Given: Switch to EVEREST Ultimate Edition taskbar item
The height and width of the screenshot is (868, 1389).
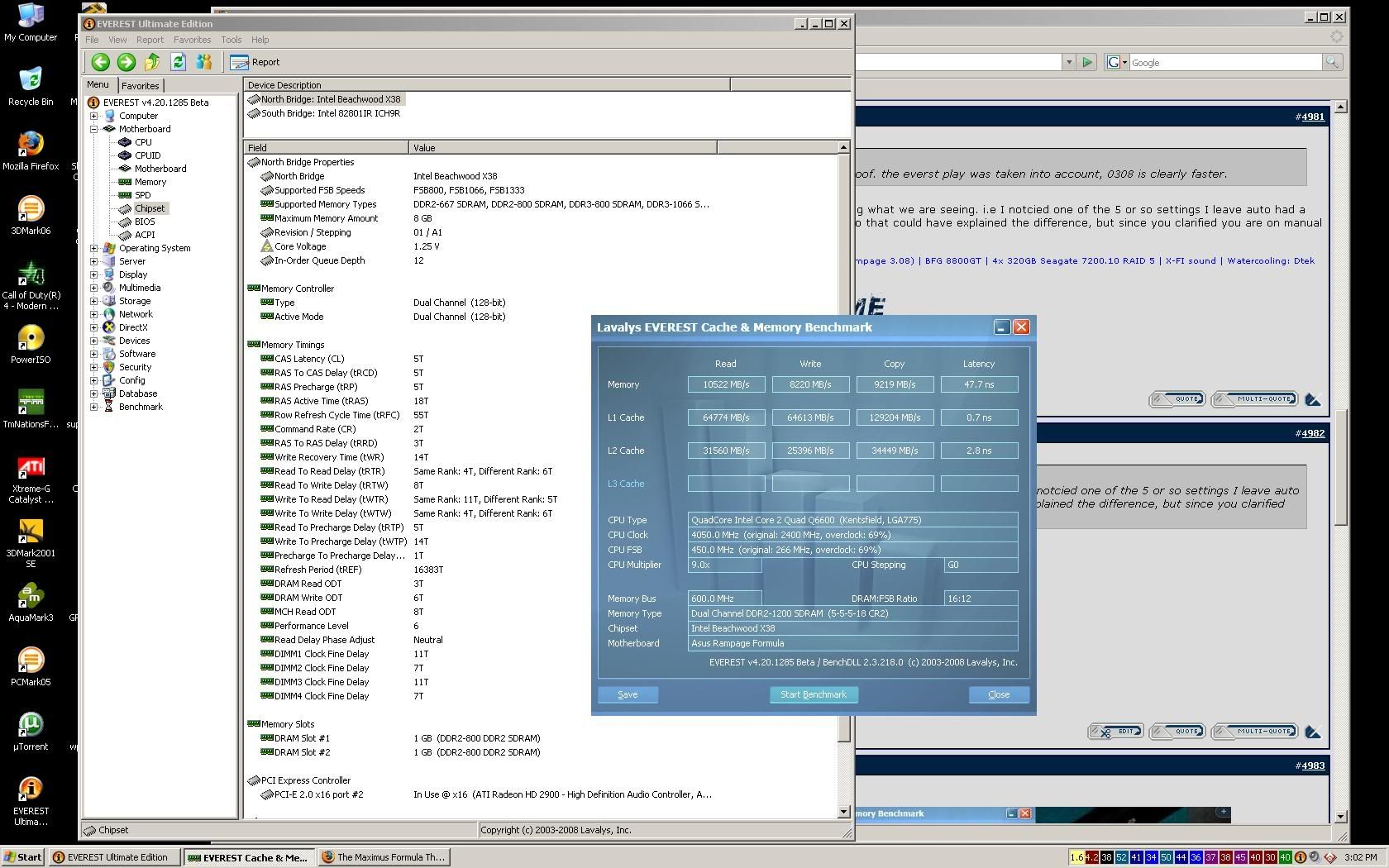Looking at the screenshot, I should [114, 857].
